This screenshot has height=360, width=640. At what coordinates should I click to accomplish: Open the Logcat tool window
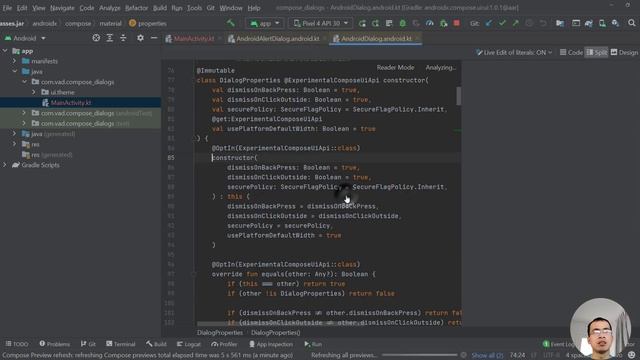coord(189,344)
